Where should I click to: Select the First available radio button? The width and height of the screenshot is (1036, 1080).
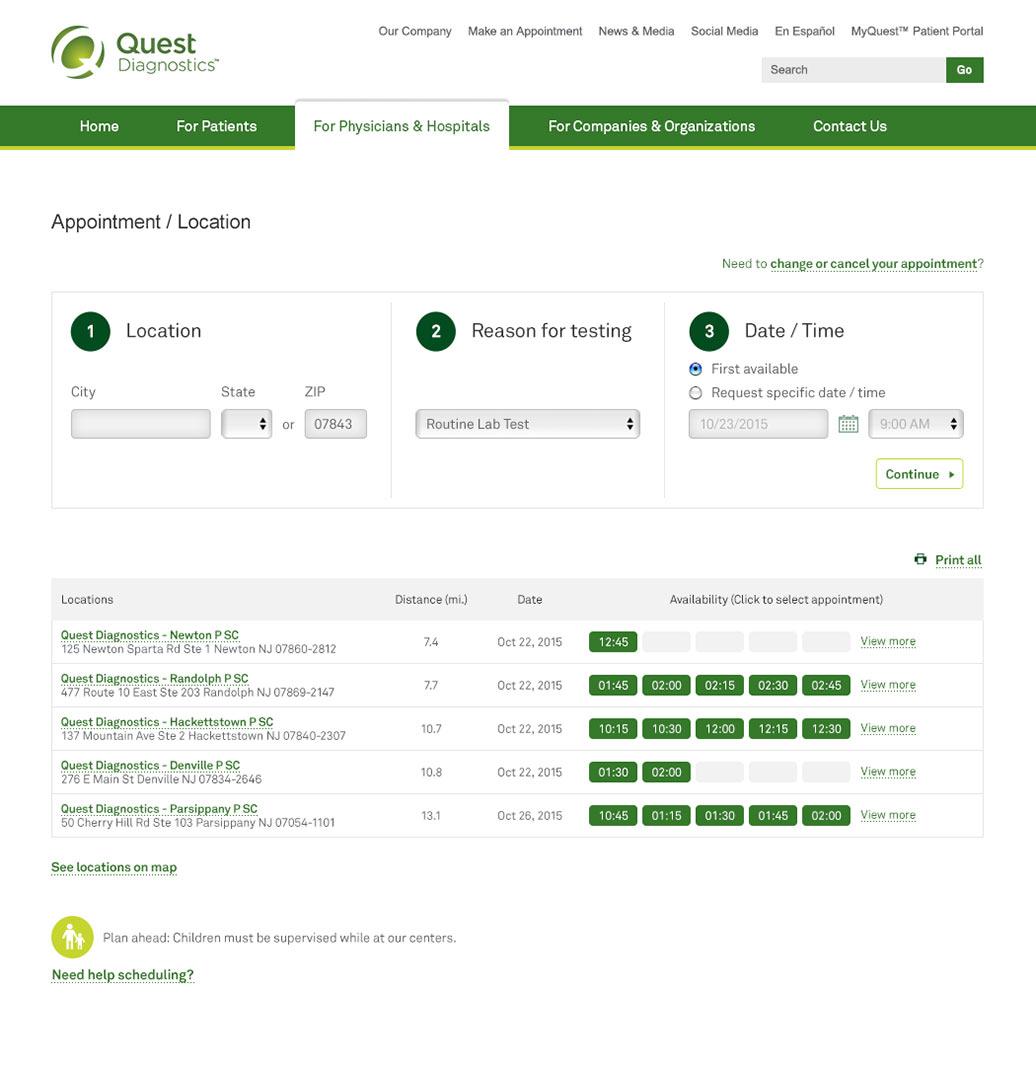[696, 369]
